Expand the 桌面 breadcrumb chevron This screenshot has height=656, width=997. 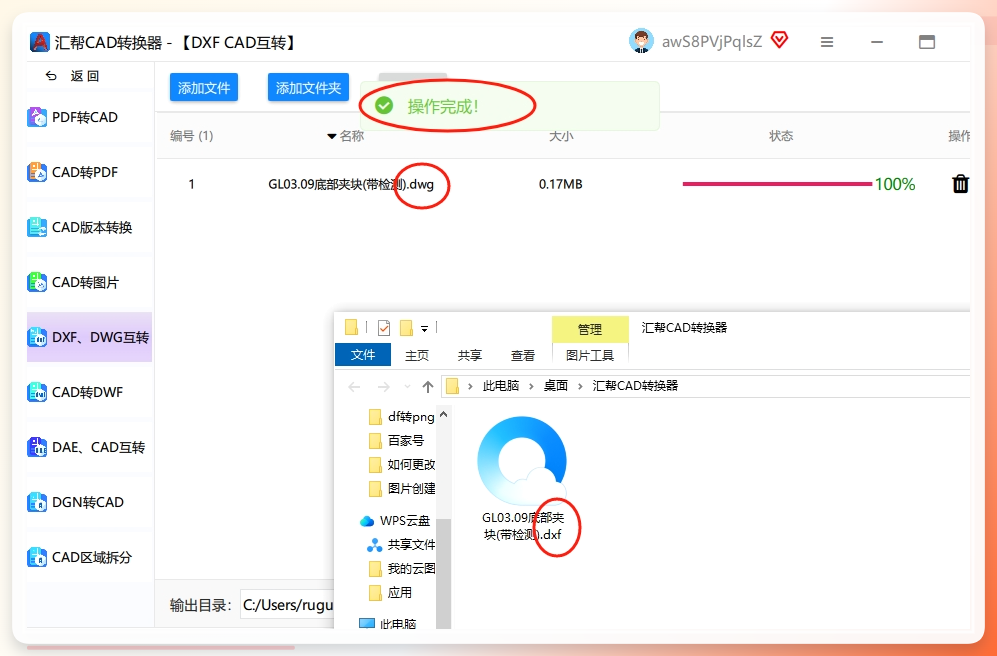pyautogui.click(x=580, y=386)
